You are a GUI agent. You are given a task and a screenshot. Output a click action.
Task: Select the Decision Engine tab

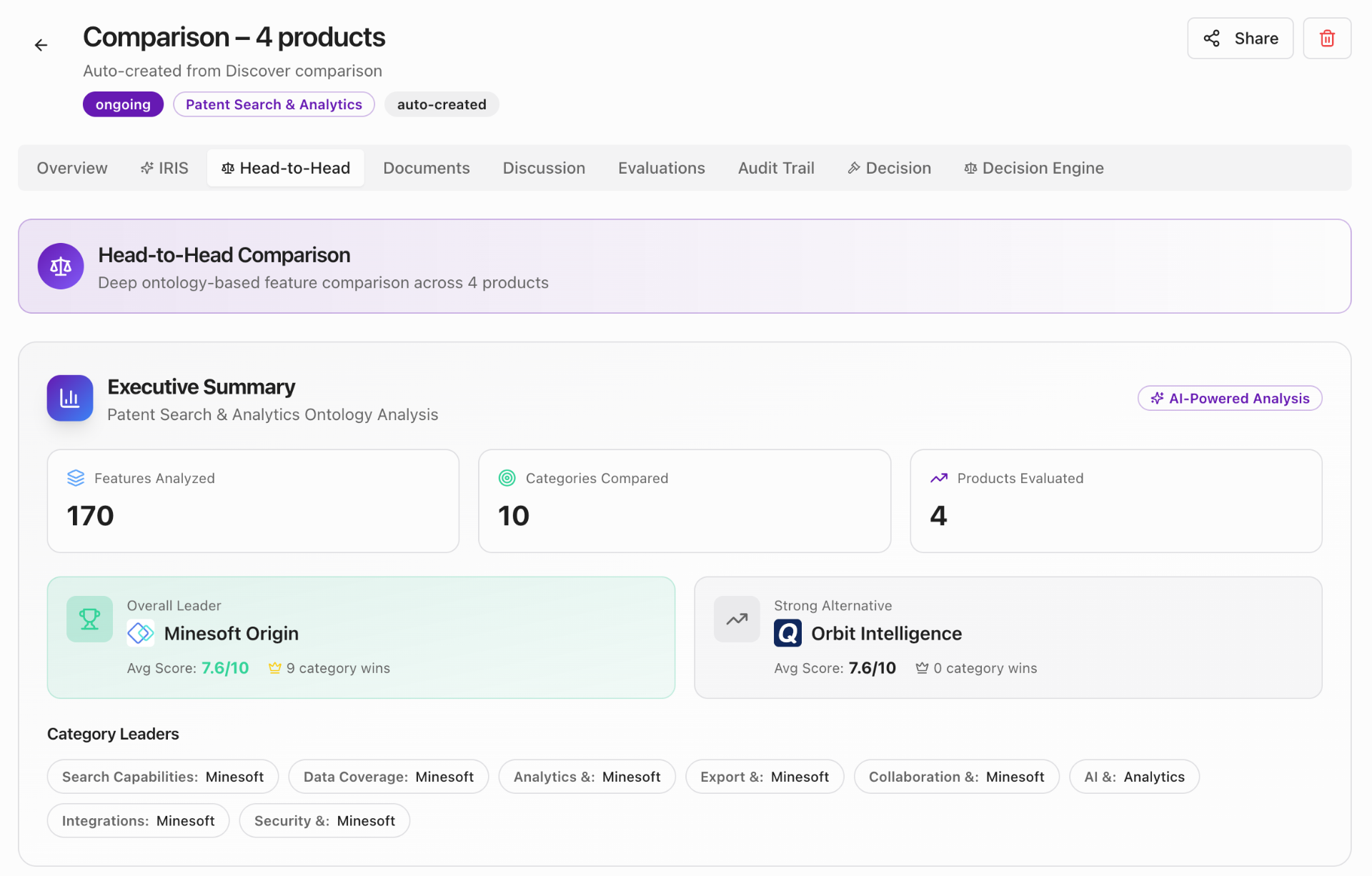pos(1033,167)
